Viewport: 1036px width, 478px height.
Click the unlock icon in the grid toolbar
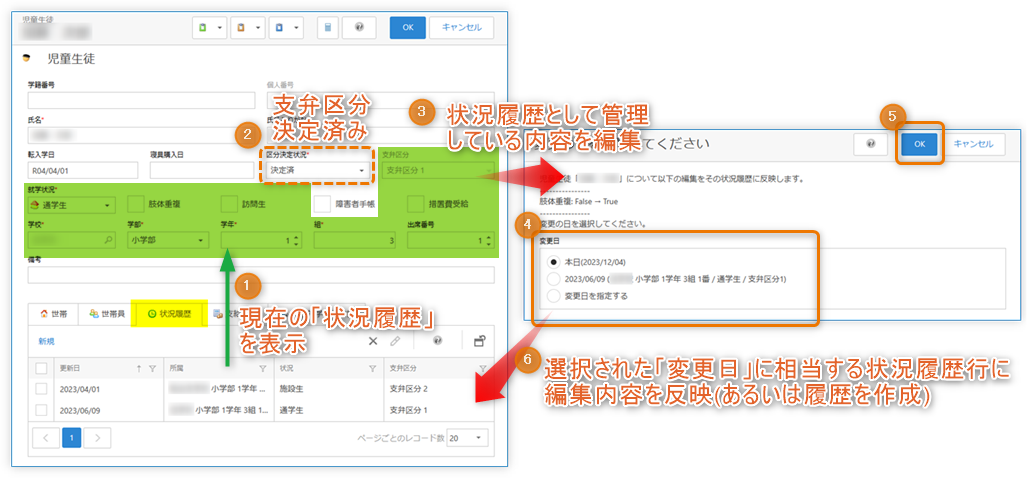tap(480, 341)
